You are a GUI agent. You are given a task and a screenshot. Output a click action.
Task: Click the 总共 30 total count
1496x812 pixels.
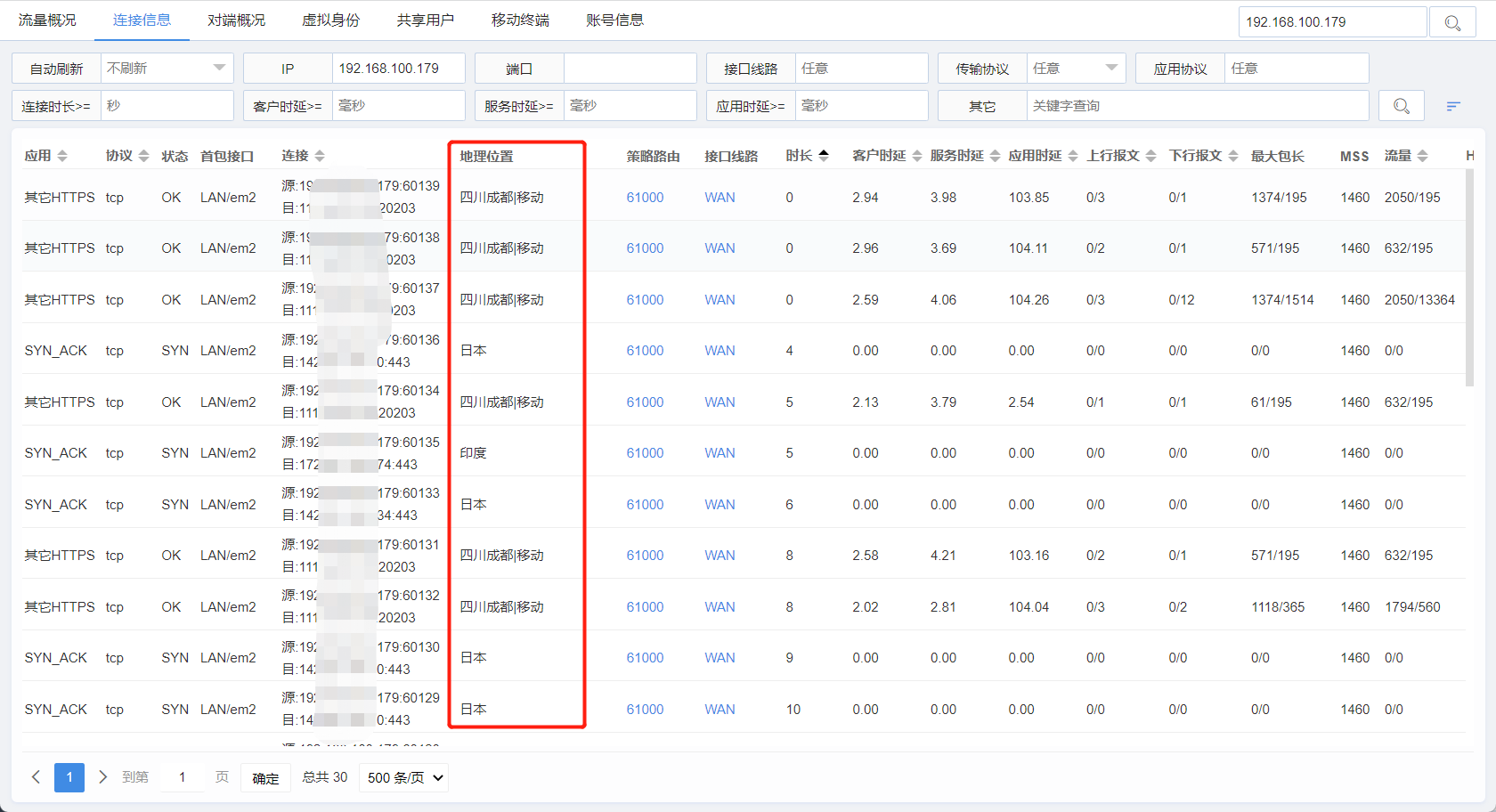coord(324,777)
